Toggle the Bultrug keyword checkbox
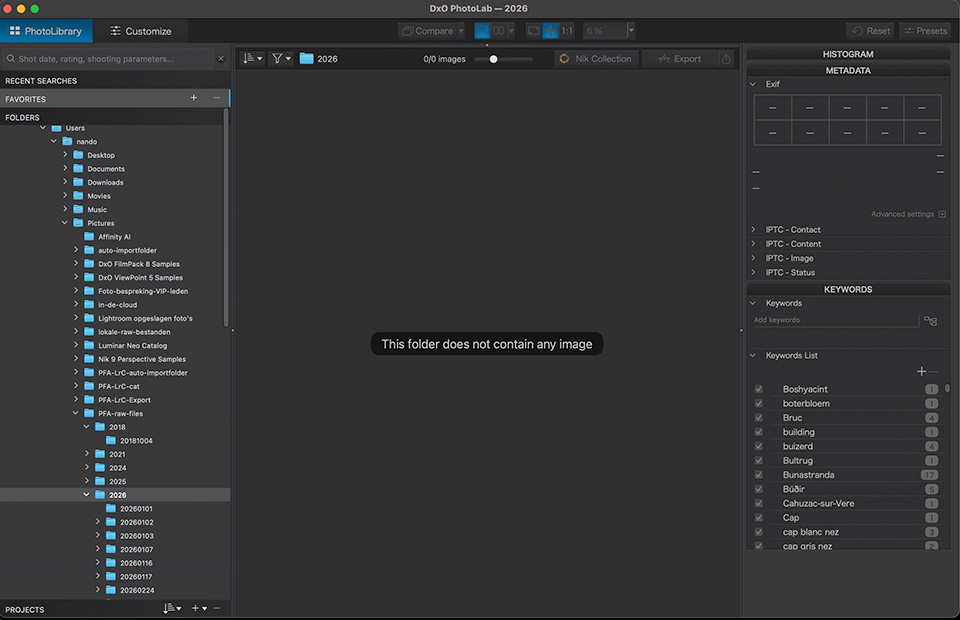This screenshot has height=620, width=960. click(x=759, y=460)
